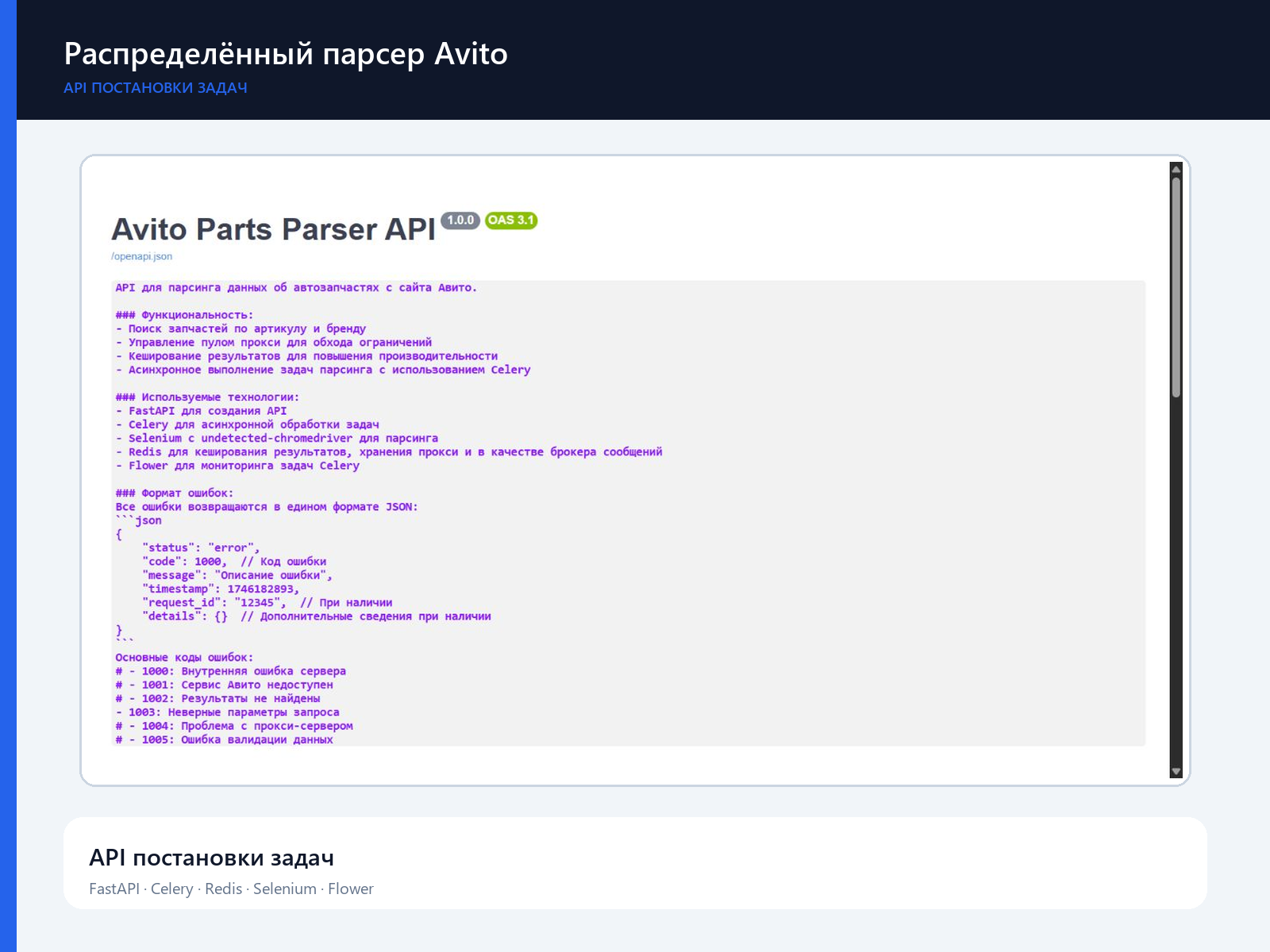Screen dimensions: 1270x952
Task: Click 'Управление пулом прокси для обхода ограничений'
Action: click(280, 343)
